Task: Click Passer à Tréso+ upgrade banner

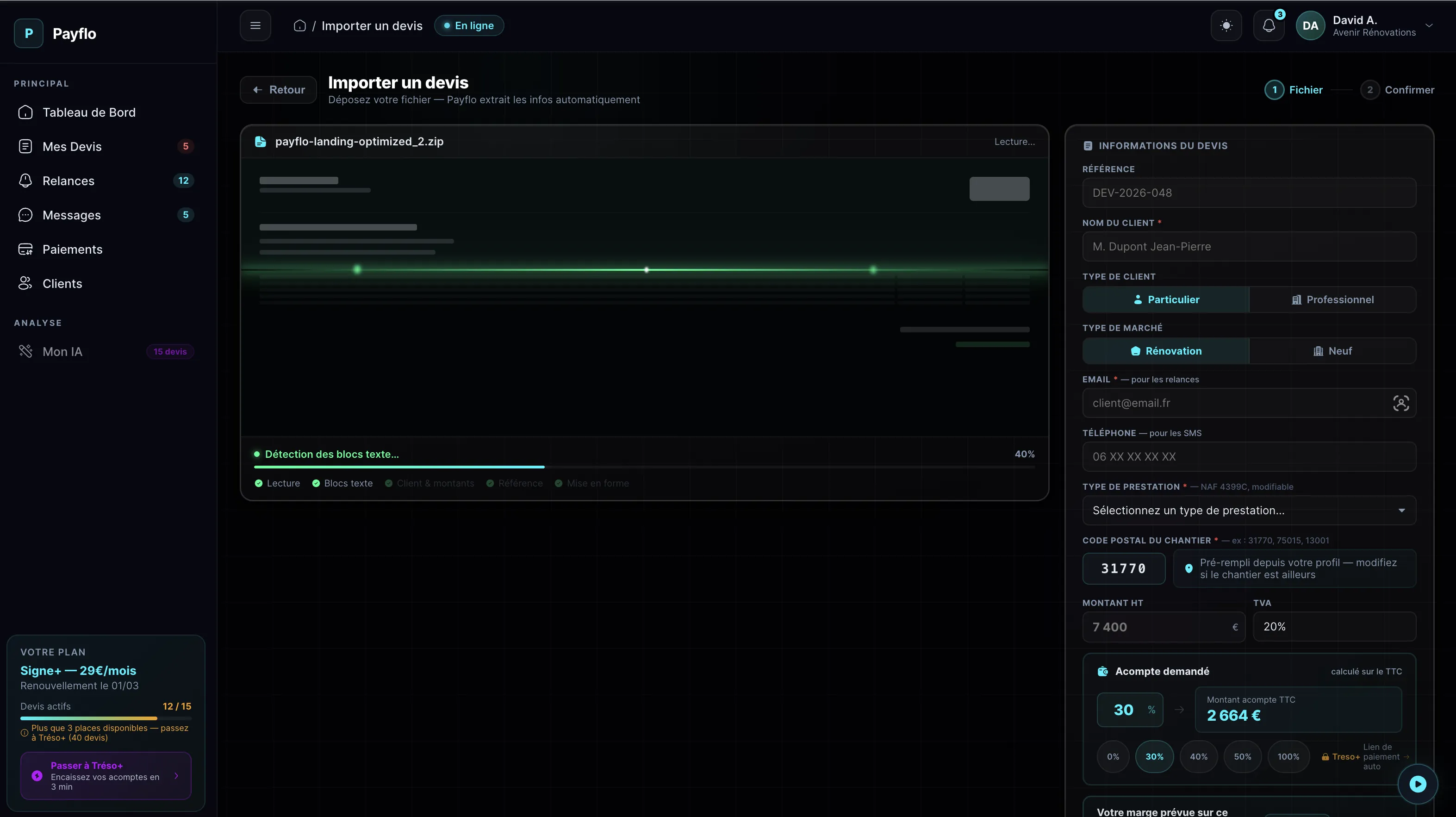Action: point(106,775)
